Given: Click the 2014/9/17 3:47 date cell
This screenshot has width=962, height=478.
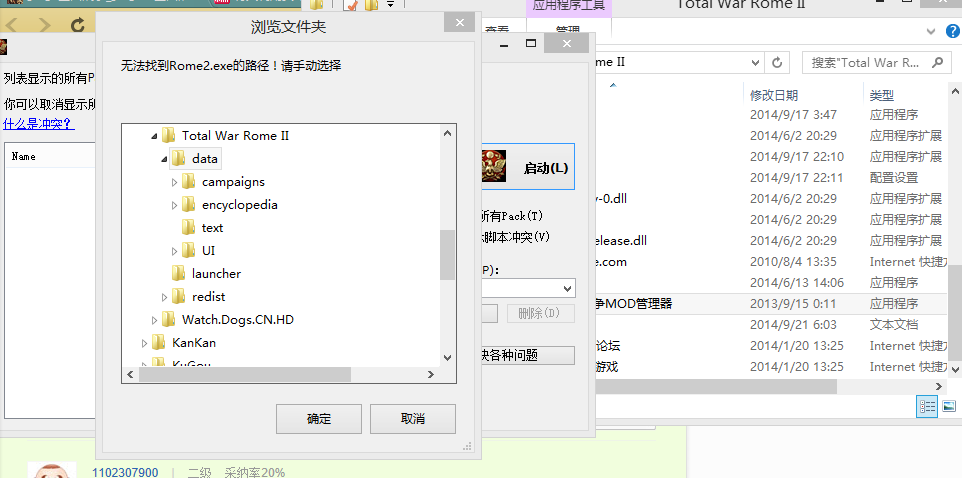Looking at the screenshot, I should pyautogui.click(x=793, y=115).
